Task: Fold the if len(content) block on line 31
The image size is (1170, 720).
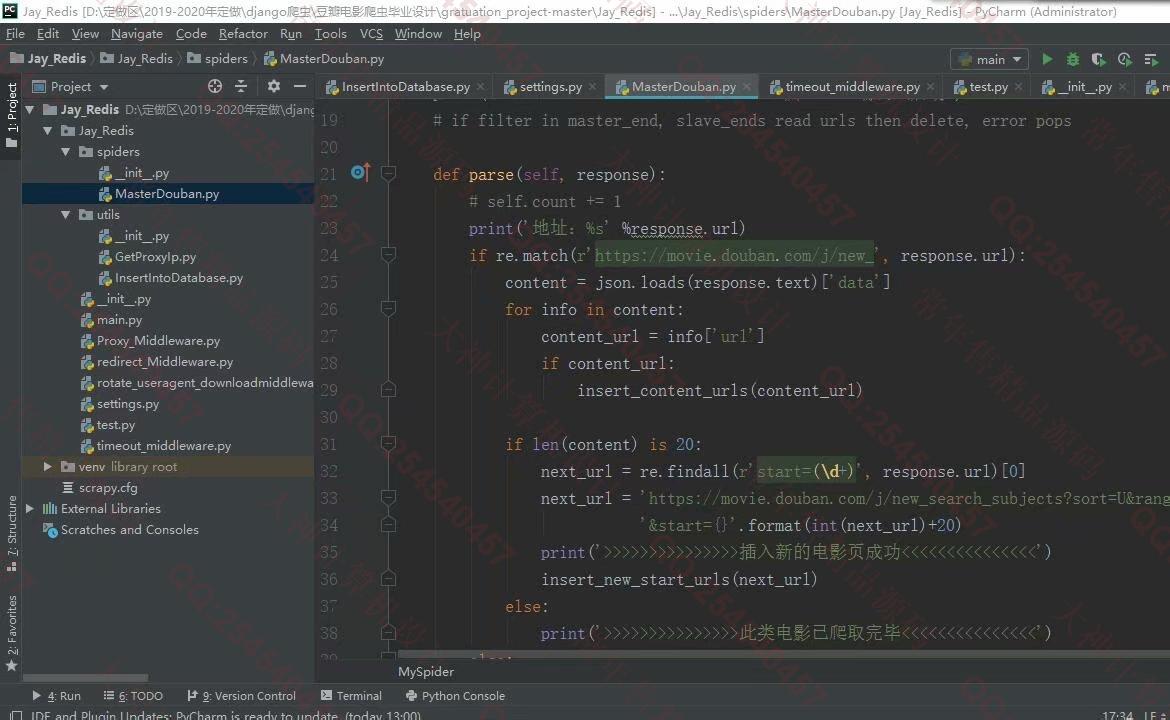Action: pos(388,444)
